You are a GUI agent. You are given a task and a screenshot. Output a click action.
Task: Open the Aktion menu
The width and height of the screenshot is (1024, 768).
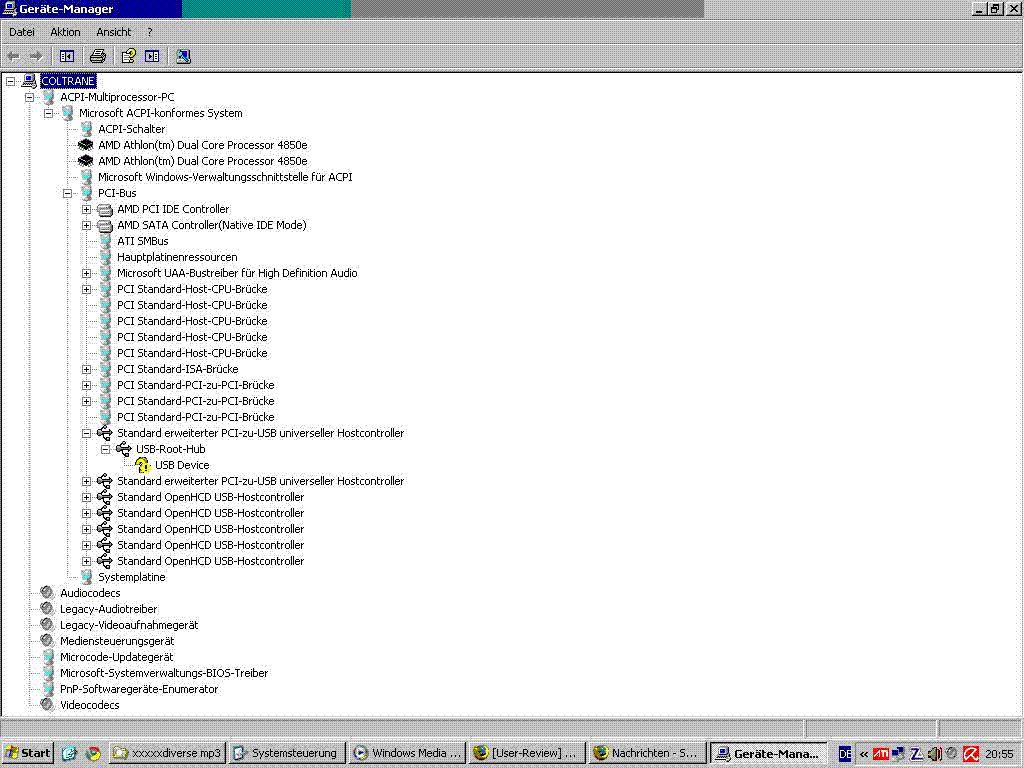65,32
